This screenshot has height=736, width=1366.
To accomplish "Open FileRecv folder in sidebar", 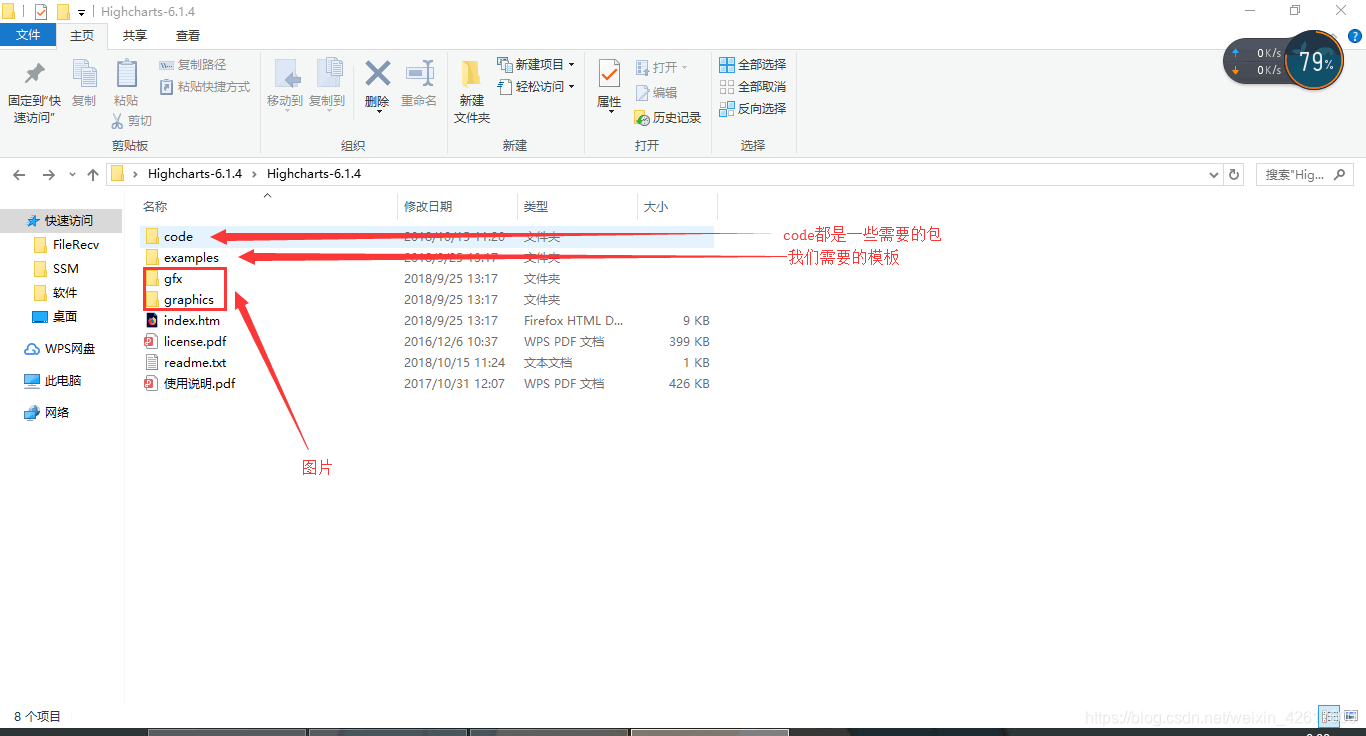I will tap(76, 245).
